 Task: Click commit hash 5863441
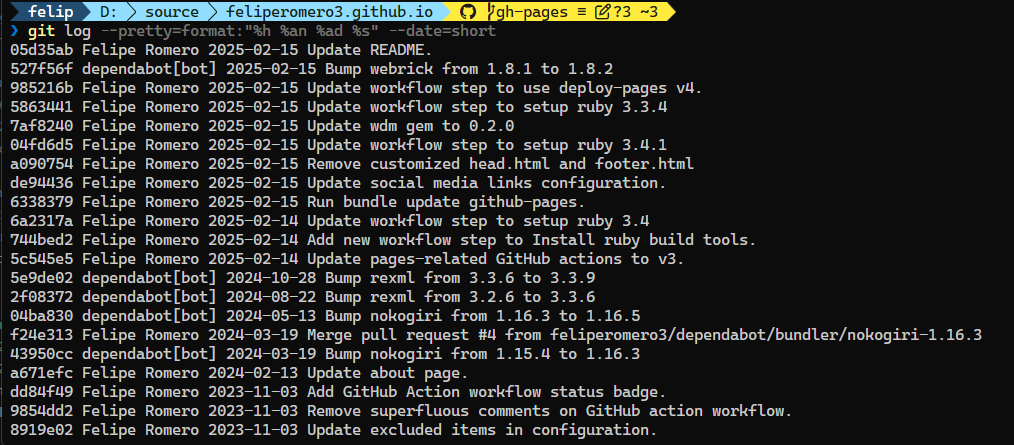(41, 107)
